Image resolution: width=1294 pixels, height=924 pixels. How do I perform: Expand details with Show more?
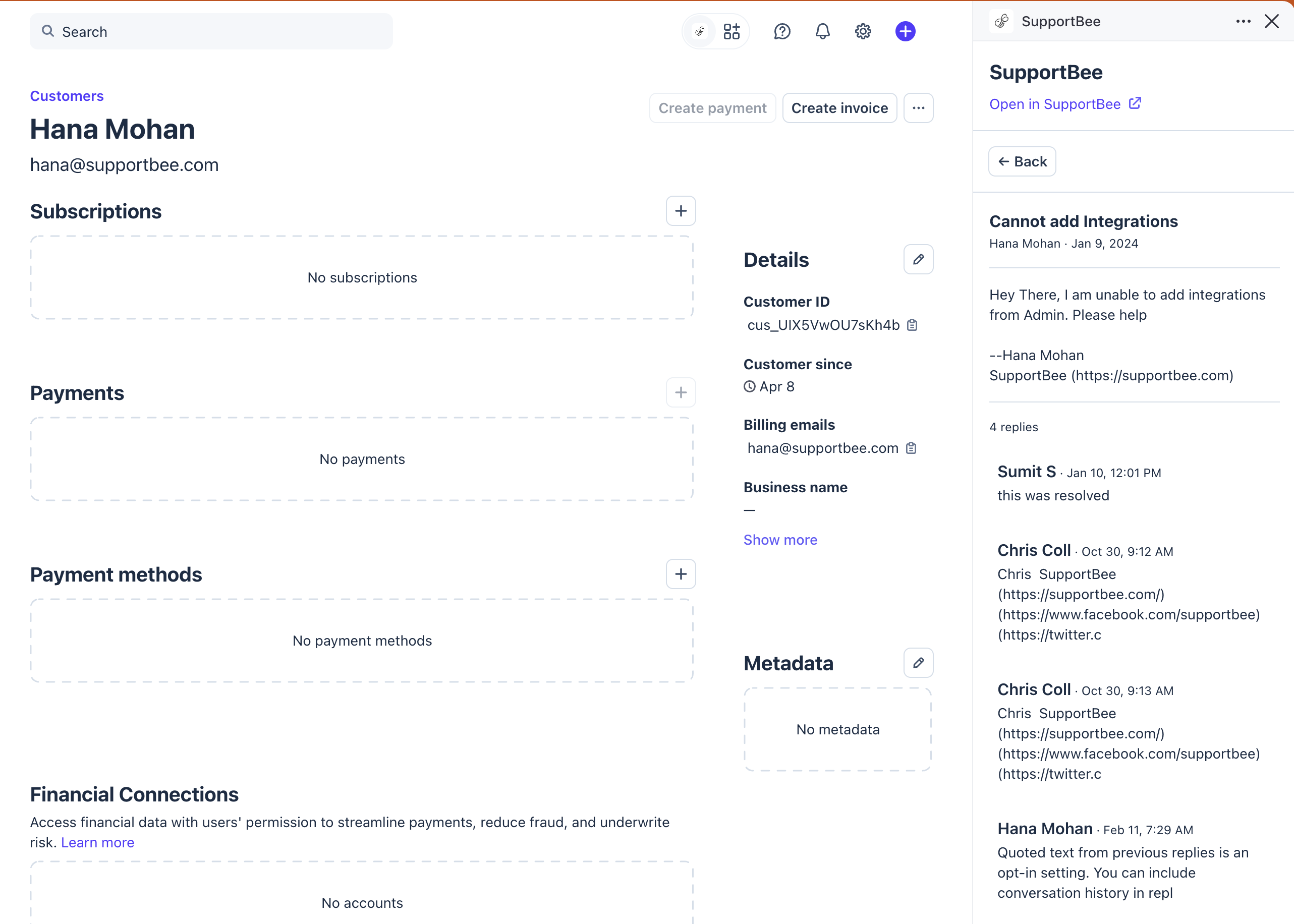[x=780, y=539]
